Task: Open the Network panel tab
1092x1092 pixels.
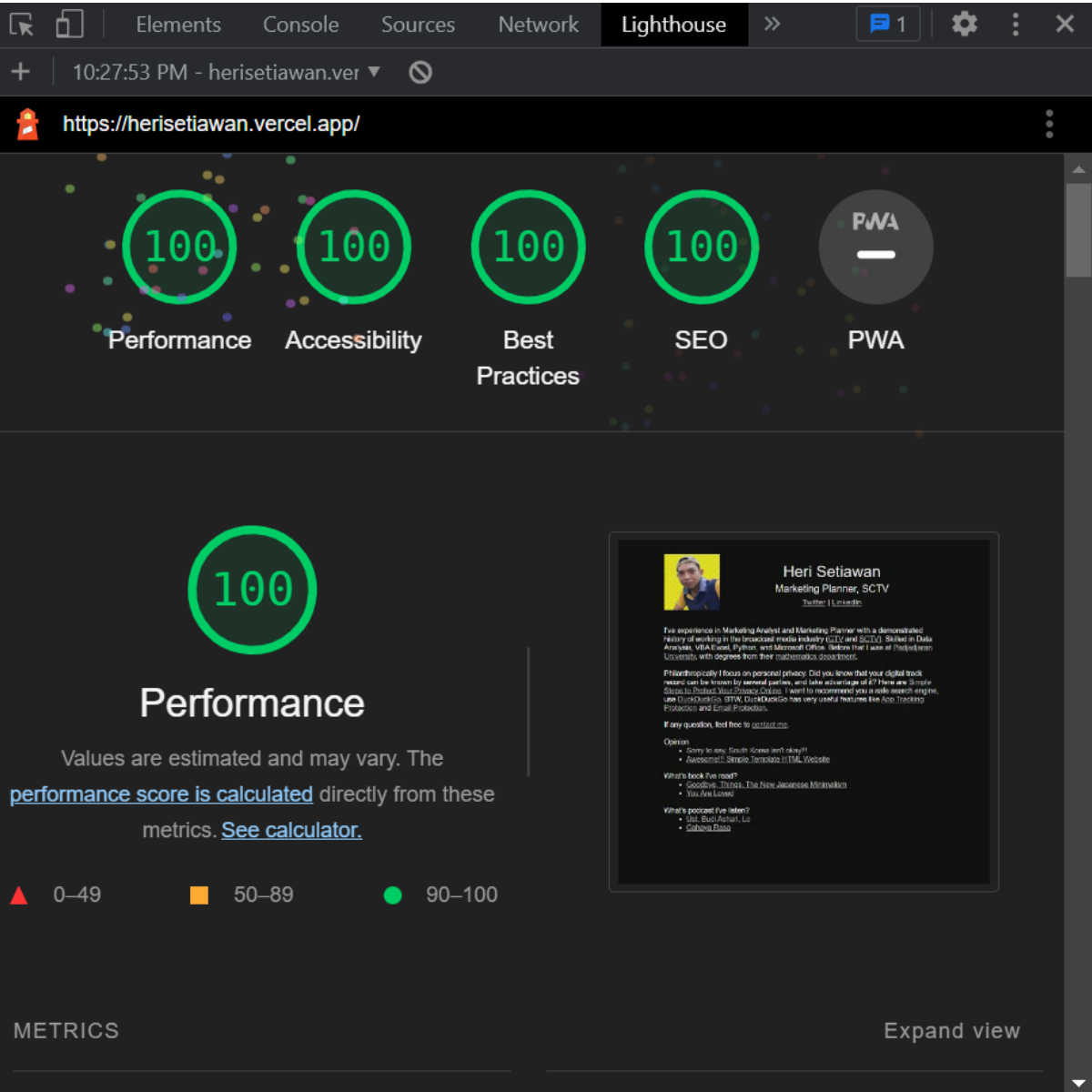Action: (538, 25)
